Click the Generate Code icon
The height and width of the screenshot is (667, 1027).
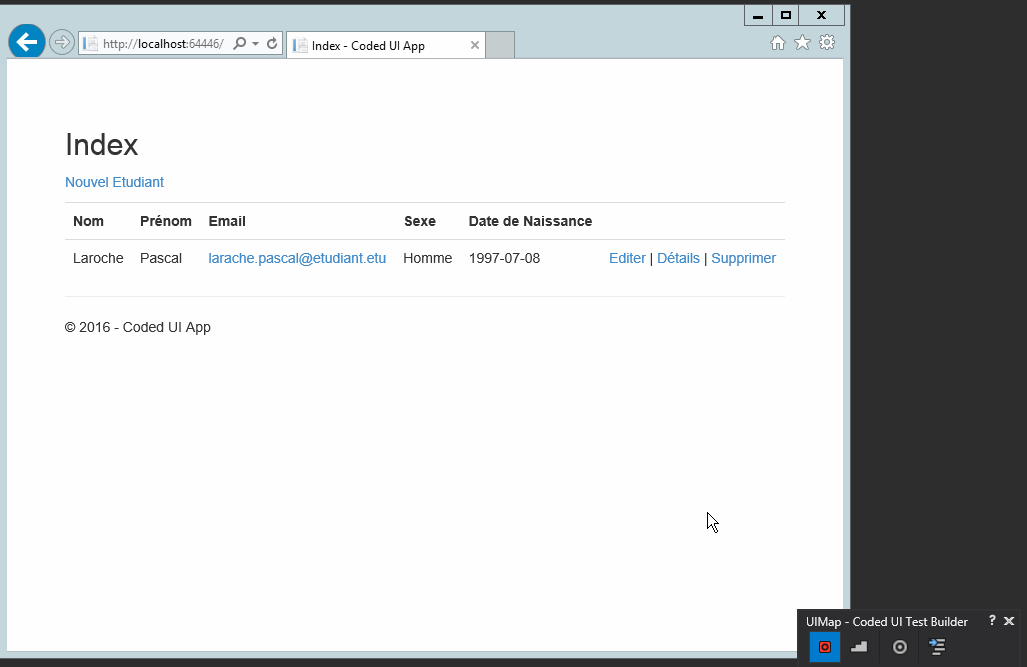(x=937, y=647)
